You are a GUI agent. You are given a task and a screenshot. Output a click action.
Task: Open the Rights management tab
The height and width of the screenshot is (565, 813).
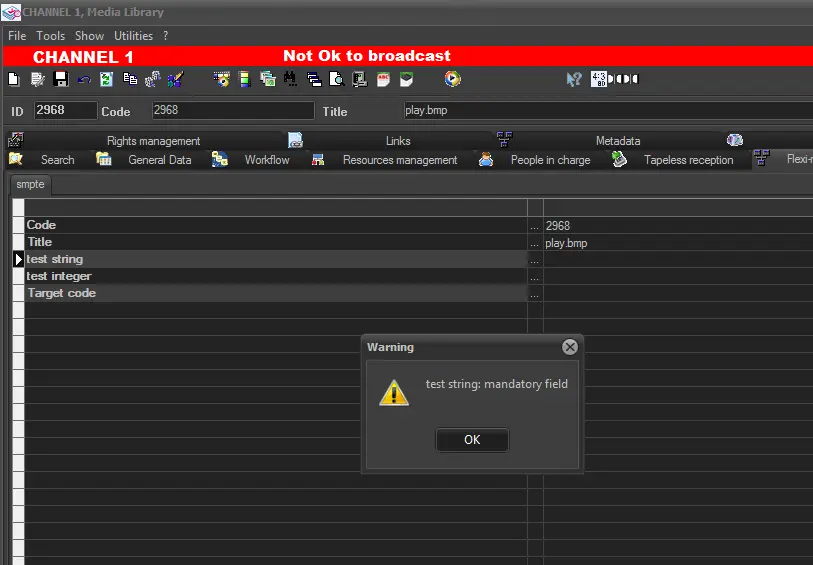(153, 141)
